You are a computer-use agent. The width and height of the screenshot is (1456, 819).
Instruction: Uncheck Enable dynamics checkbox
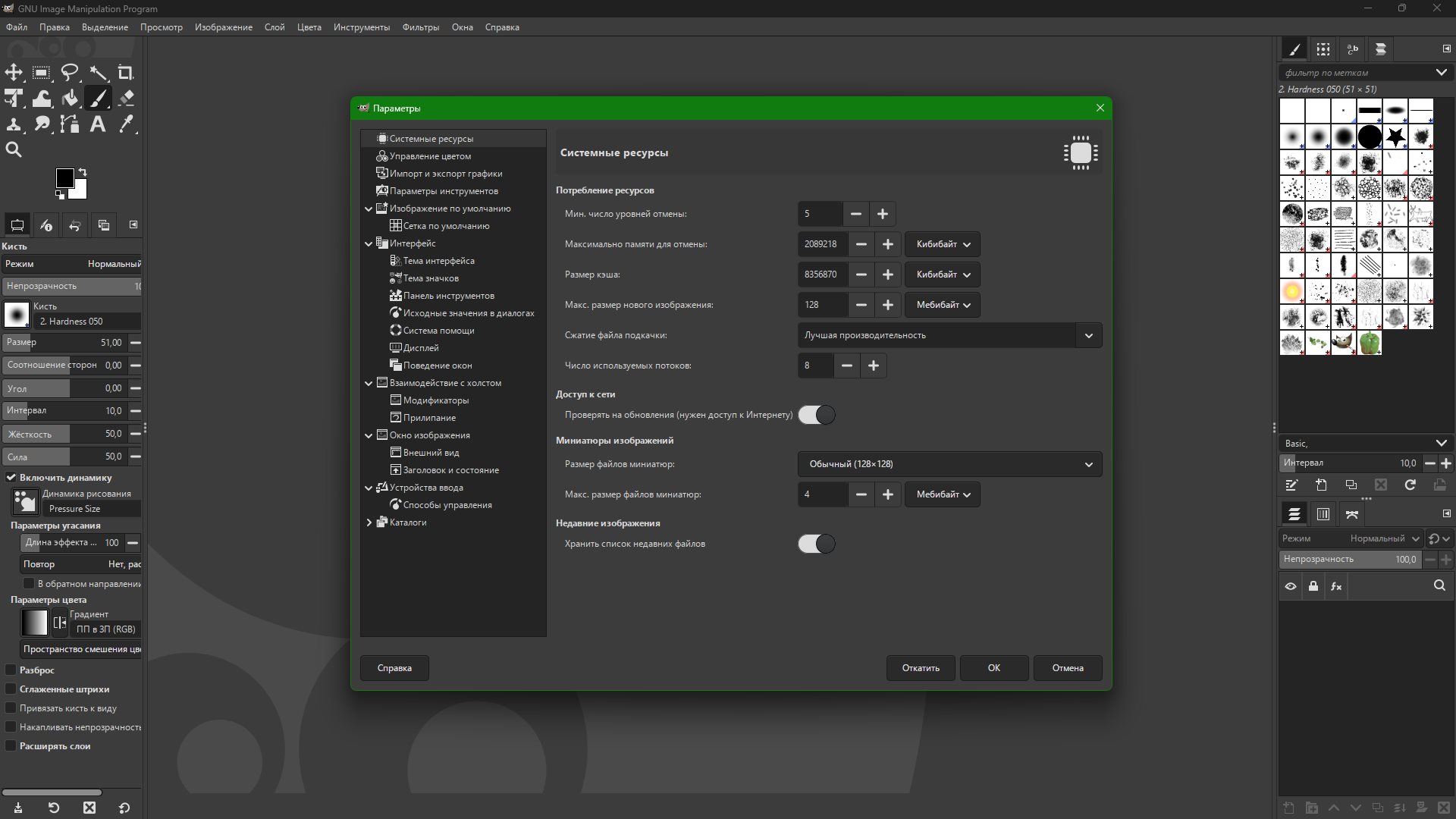click(x=11, y=478)
